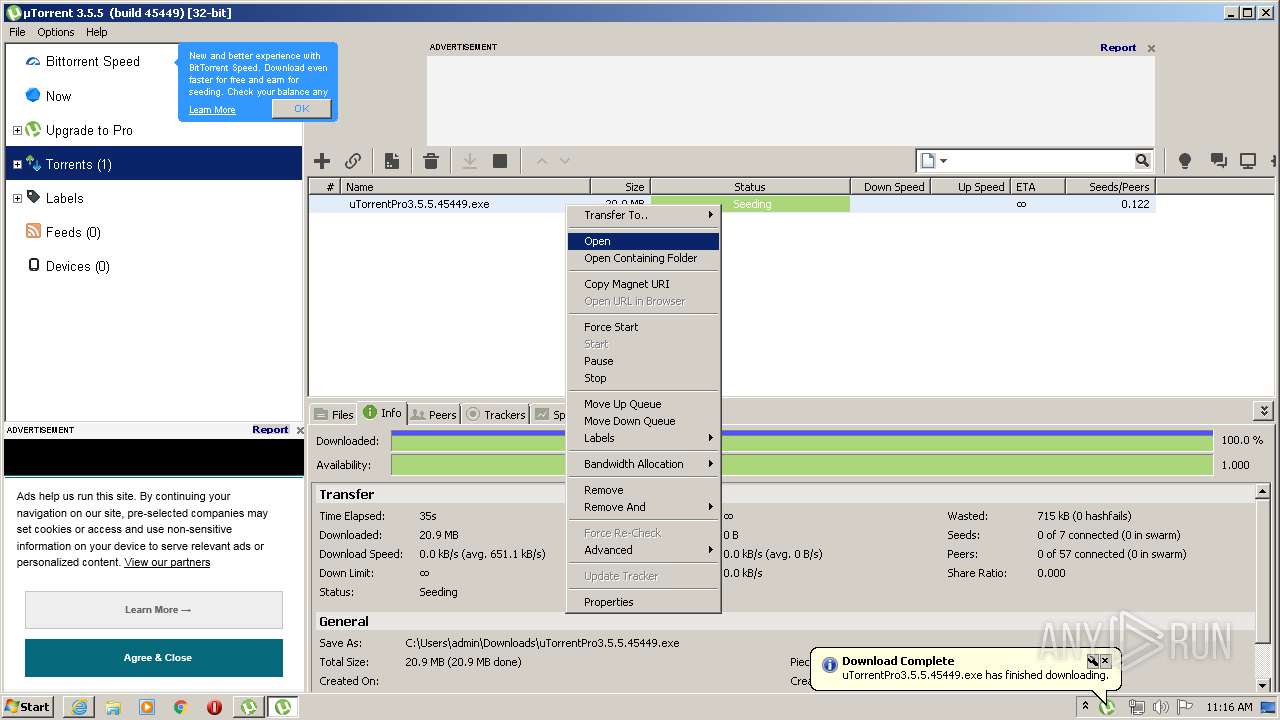Image resolution: width=1280 pixels, height=720 pixels.
Task: Click the Move Up Queue arrow icon
Action: [x=542, y=161]
